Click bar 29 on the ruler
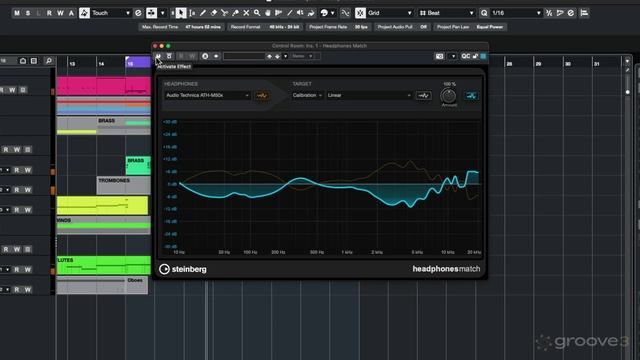Screen dimensions: 640x360 click(x=538, y=64)
